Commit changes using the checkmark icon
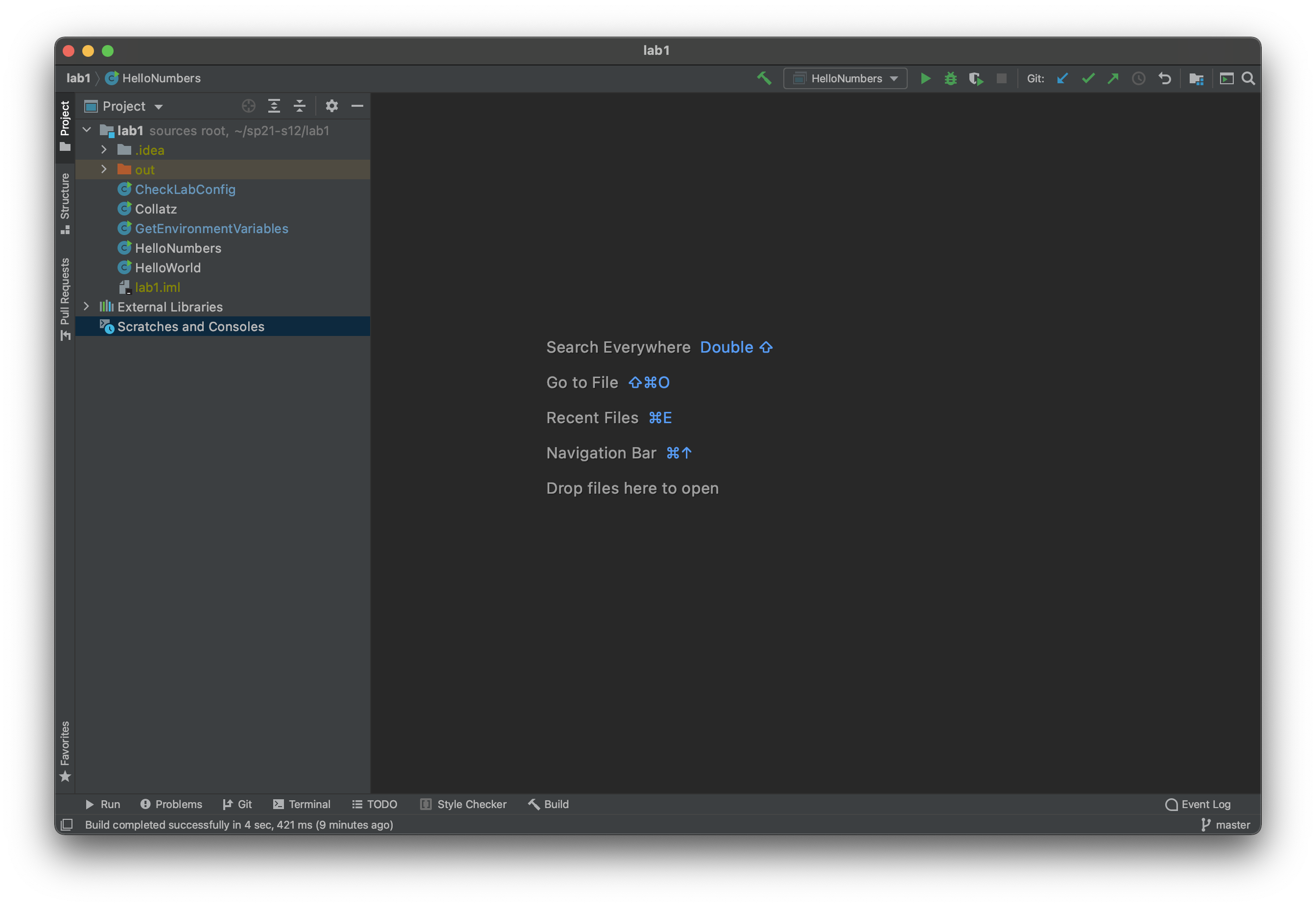 (x=1088, y=78)
